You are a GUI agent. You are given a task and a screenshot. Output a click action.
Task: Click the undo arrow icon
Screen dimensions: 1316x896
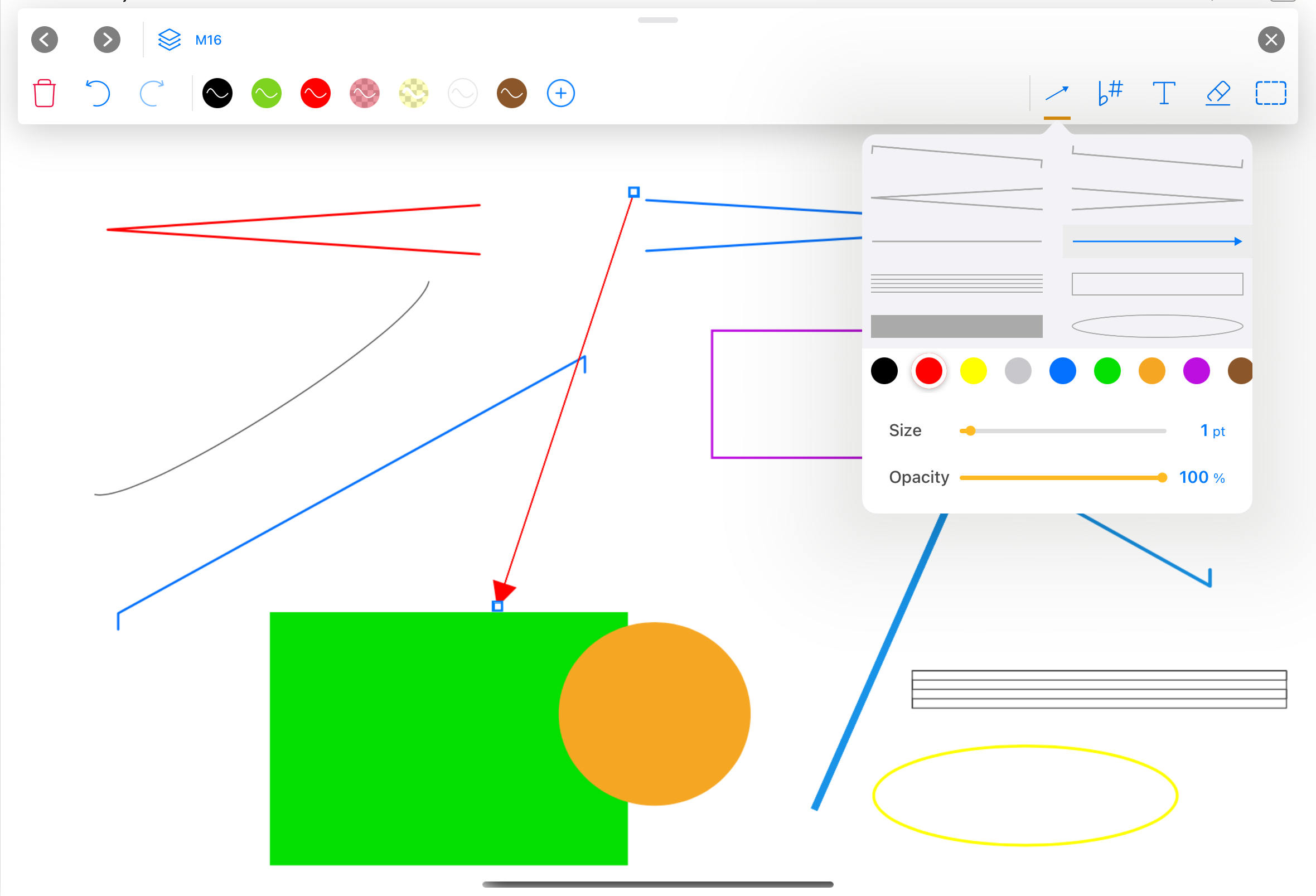[98, 94]
